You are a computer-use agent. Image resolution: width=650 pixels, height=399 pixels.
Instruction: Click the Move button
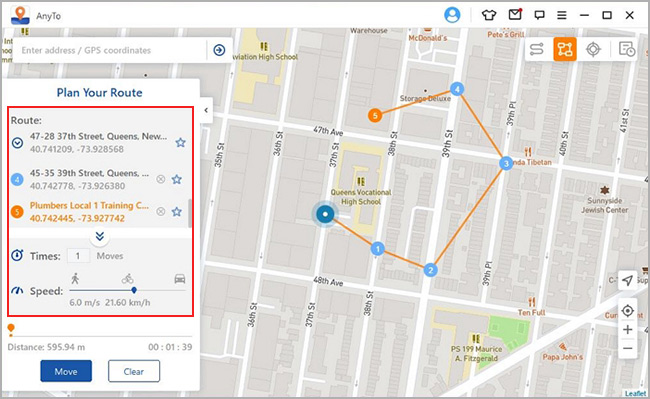[66, 371]
